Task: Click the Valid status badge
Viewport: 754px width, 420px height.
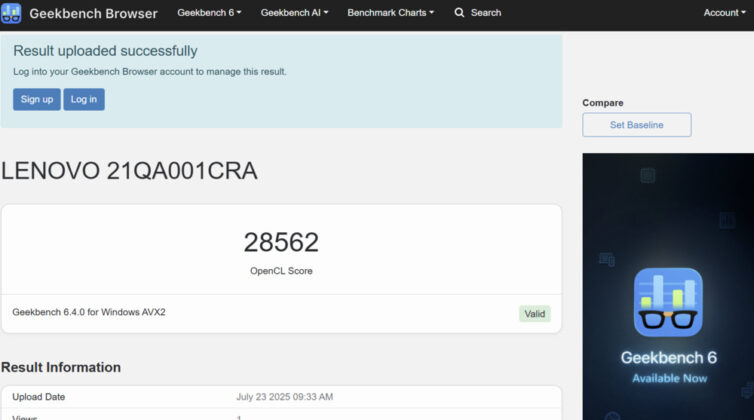Action: click(x=535, y=314)
